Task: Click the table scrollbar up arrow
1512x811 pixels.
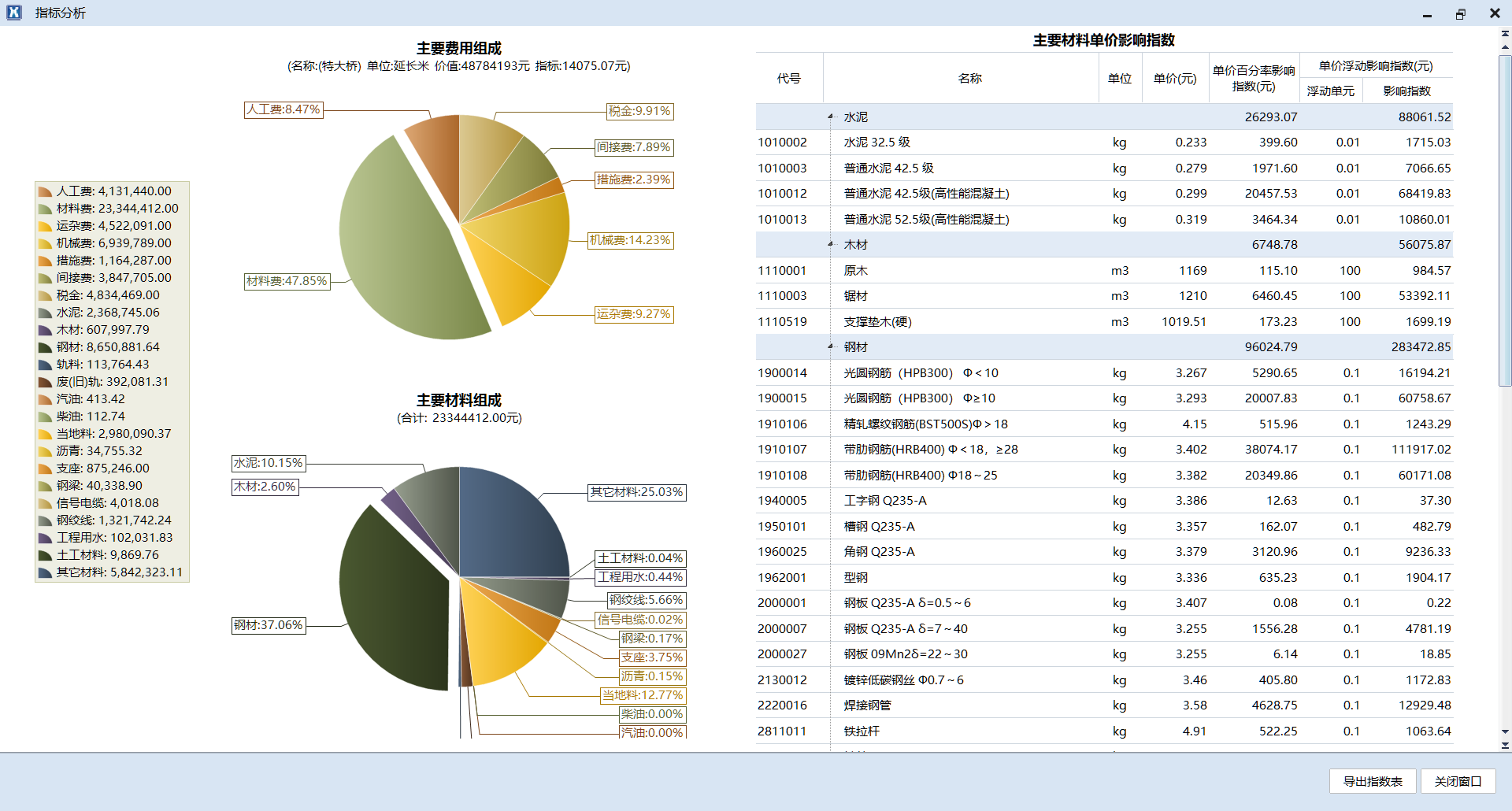Action: tap(1505, 48)
